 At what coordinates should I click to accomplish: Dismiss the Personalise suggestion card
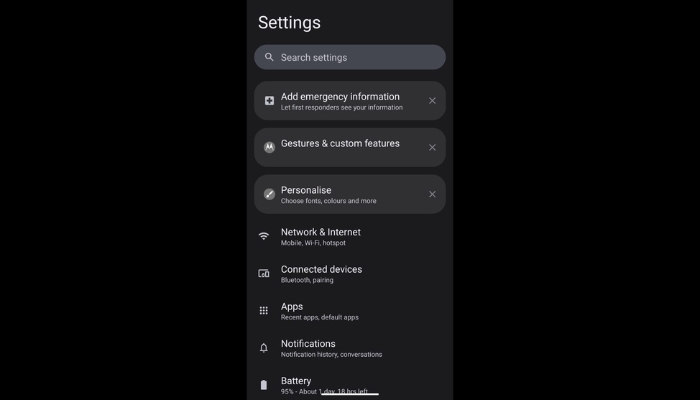432,194
